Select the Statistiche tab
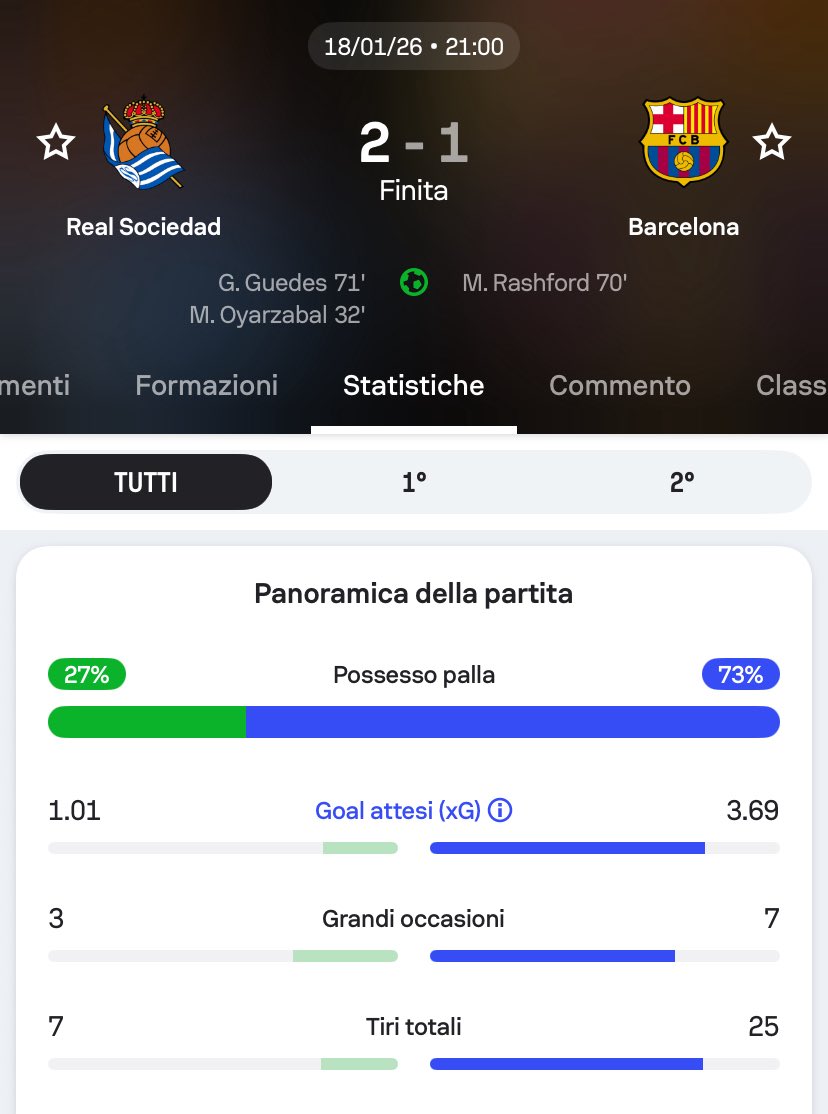The image size is (828, 1114). click(413, 385)
